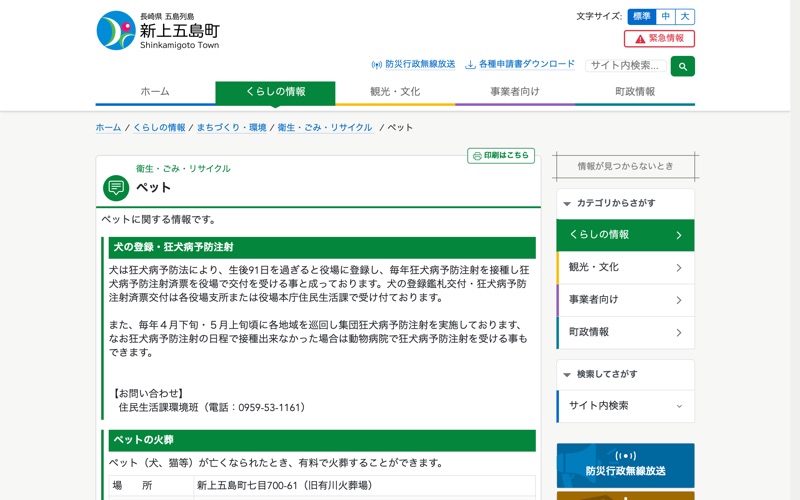The image size is (800, 500).
Task: Click the Shinkamigoto Town logo
Action: tap(158, 31)
